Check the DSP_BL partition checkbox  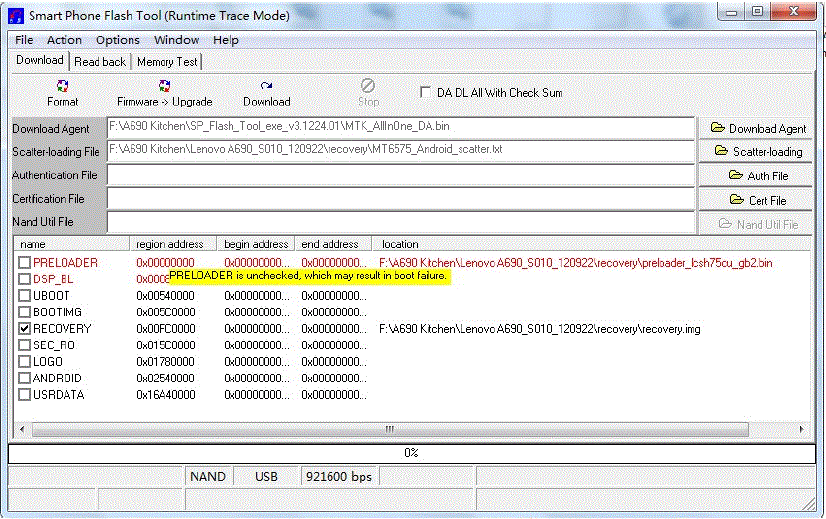(24, 279)
